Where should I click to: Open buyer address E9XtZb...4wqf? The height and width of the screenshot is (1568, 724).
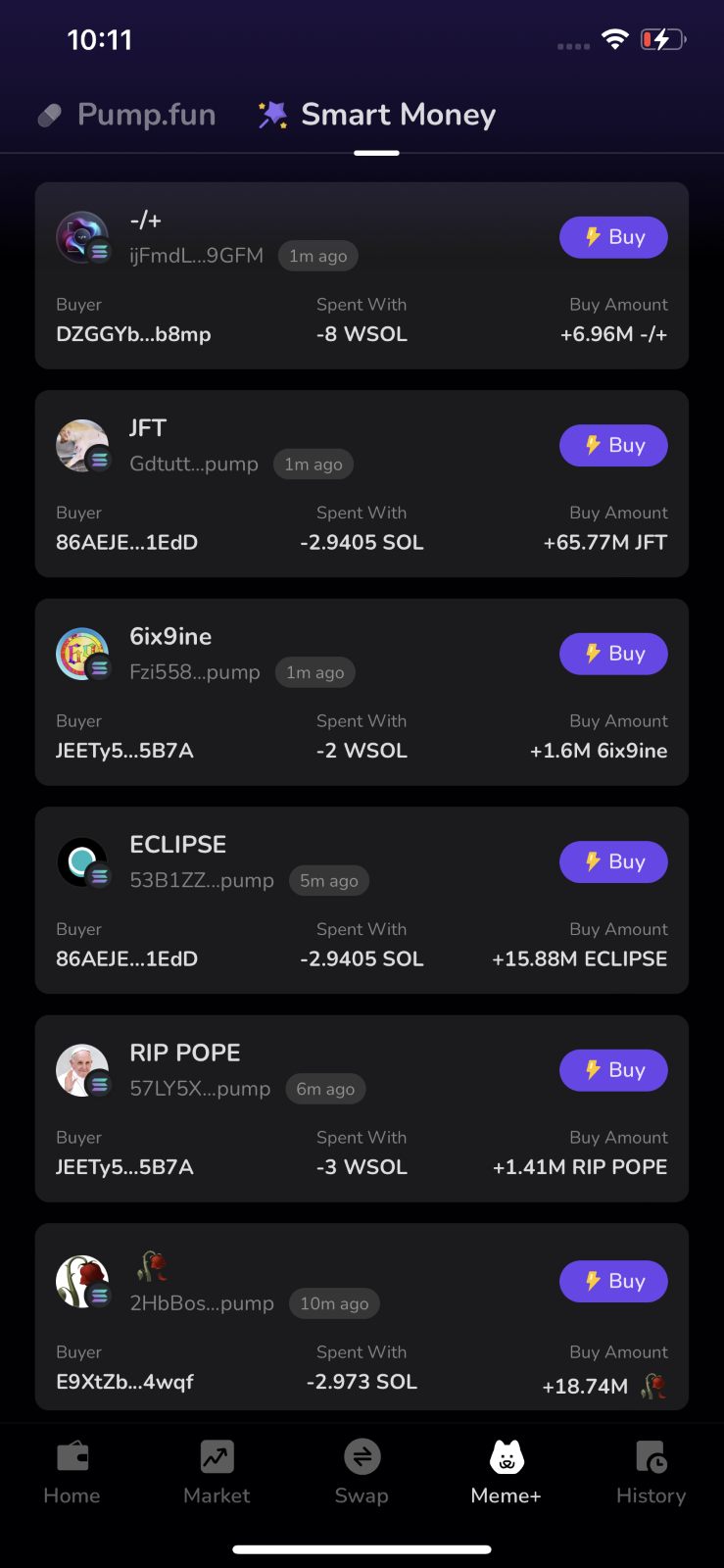pyautogui.click(x=124, y=1382)
